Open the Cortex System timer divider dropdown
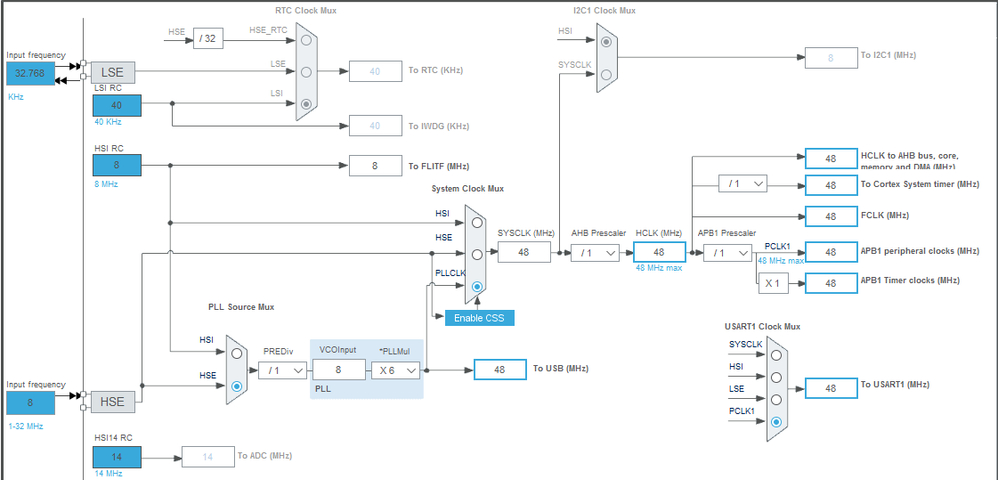The width and height of the screenshot is (998, 480). pos(743,183)
